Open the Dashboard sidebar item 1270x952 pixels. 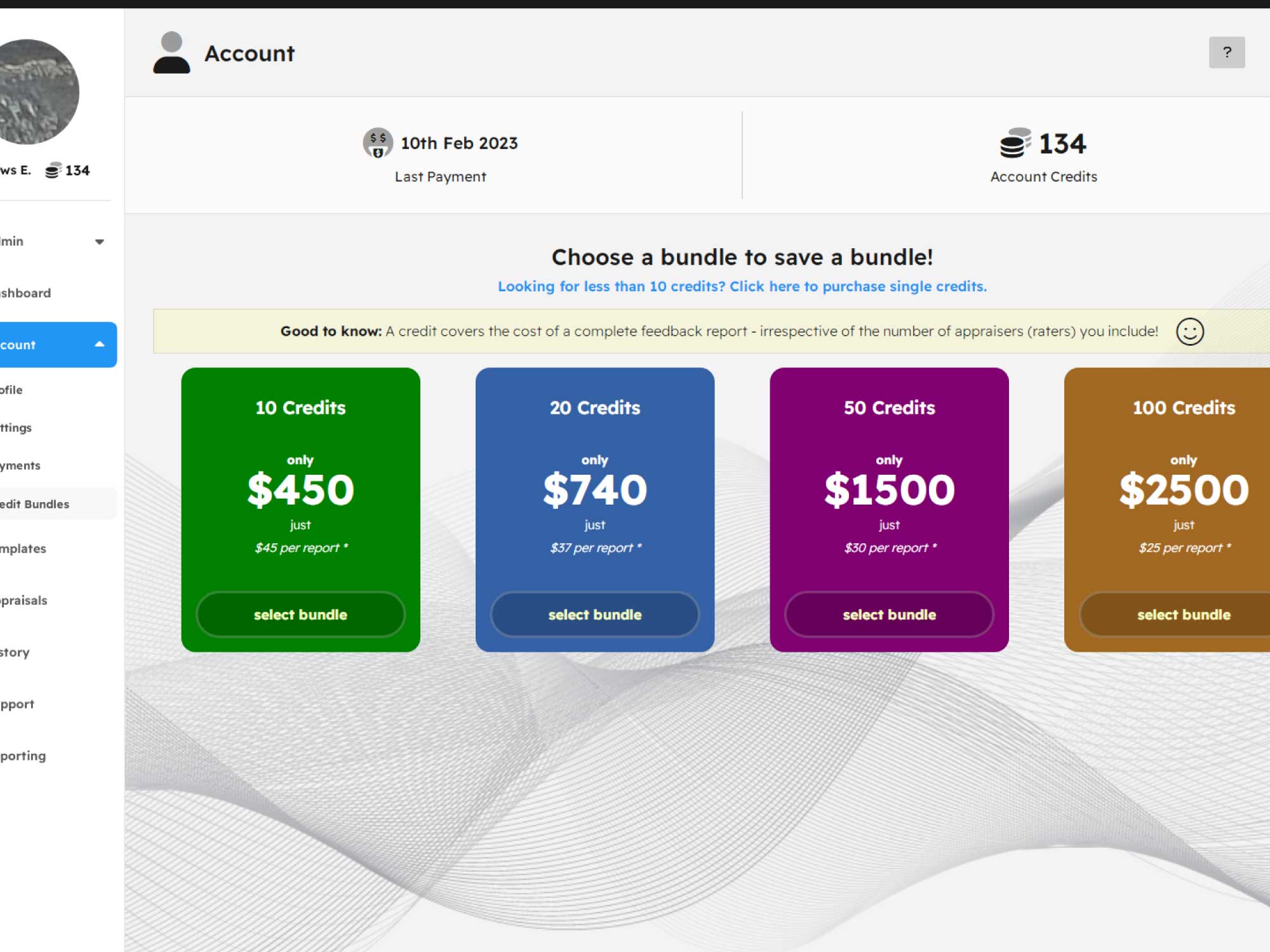pyautogui.click(x=25, y=293)
